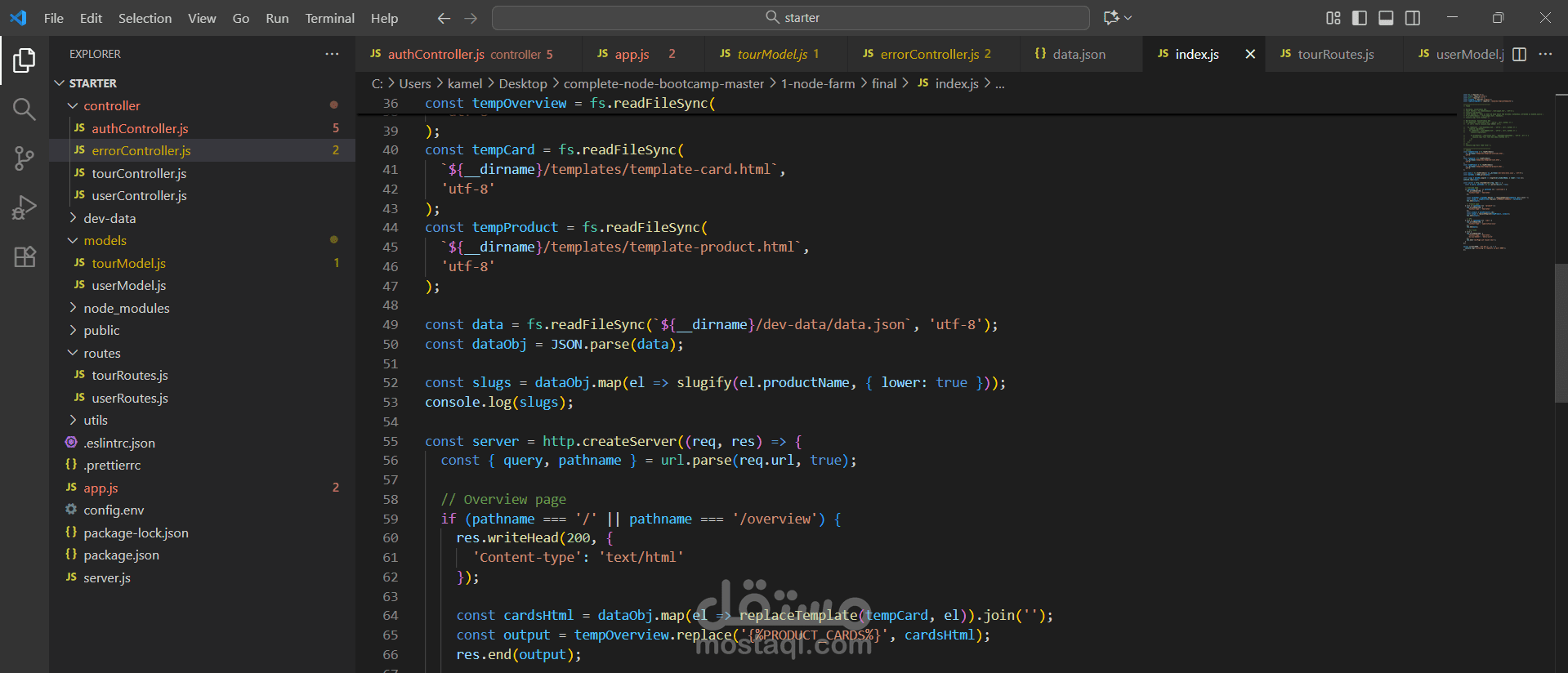Split the editor to the right
Screen dimensions: 1568x673
click(1520, 54)
